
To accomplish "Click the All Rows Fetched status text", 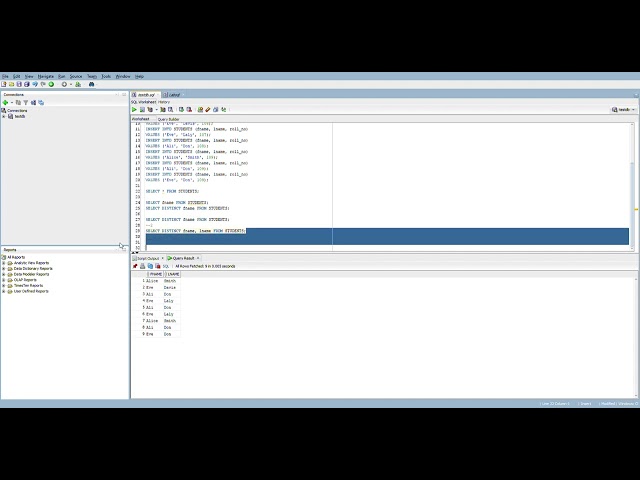I will coord(205,266).
